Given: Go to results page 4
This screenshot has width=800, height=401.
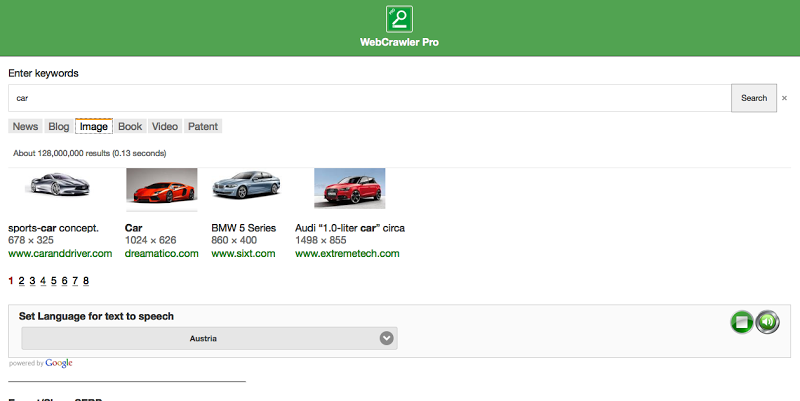Looking at the screenshot, I should [43, 281].
